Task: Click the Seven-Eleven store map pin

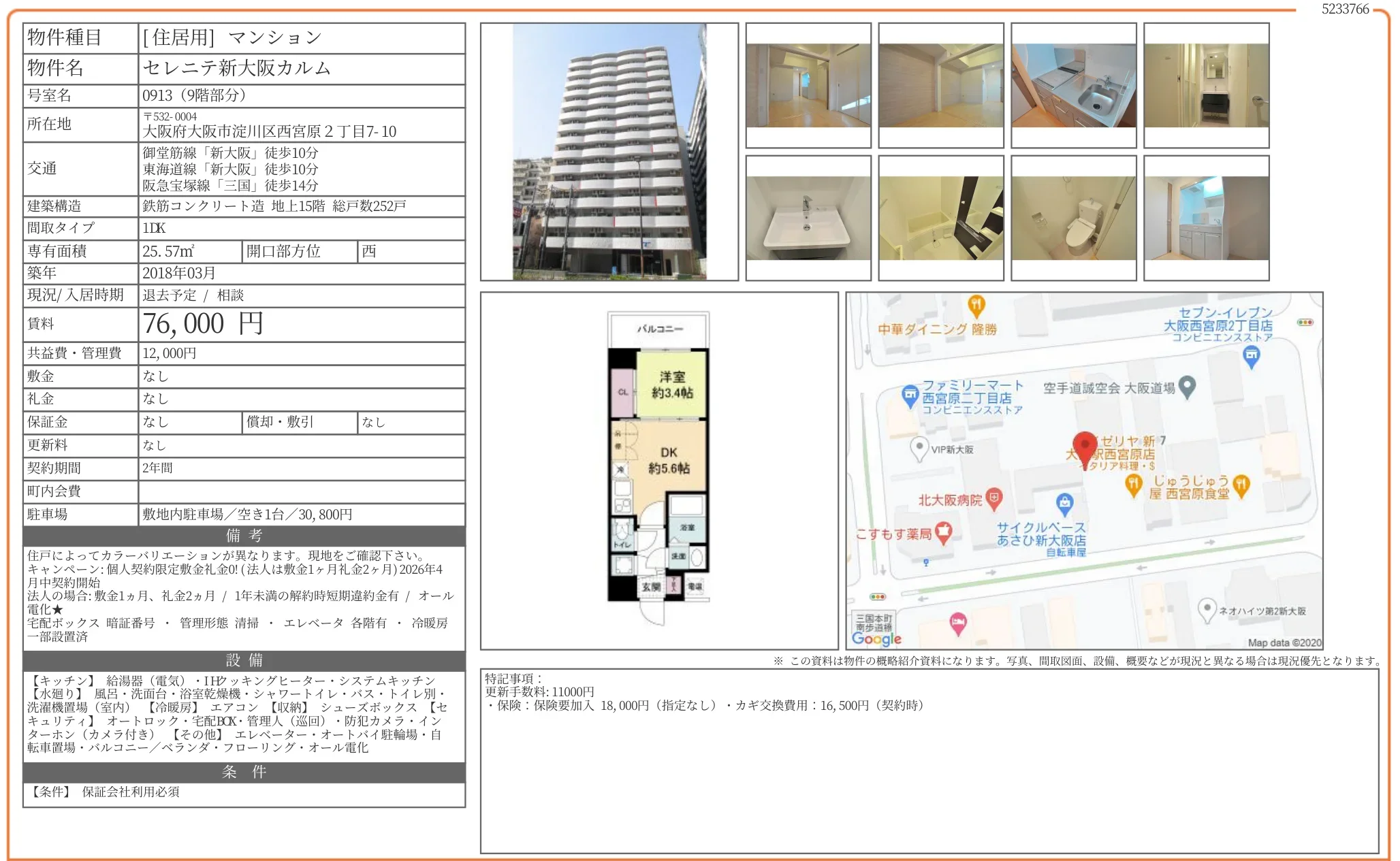Action: [1251, 355]
